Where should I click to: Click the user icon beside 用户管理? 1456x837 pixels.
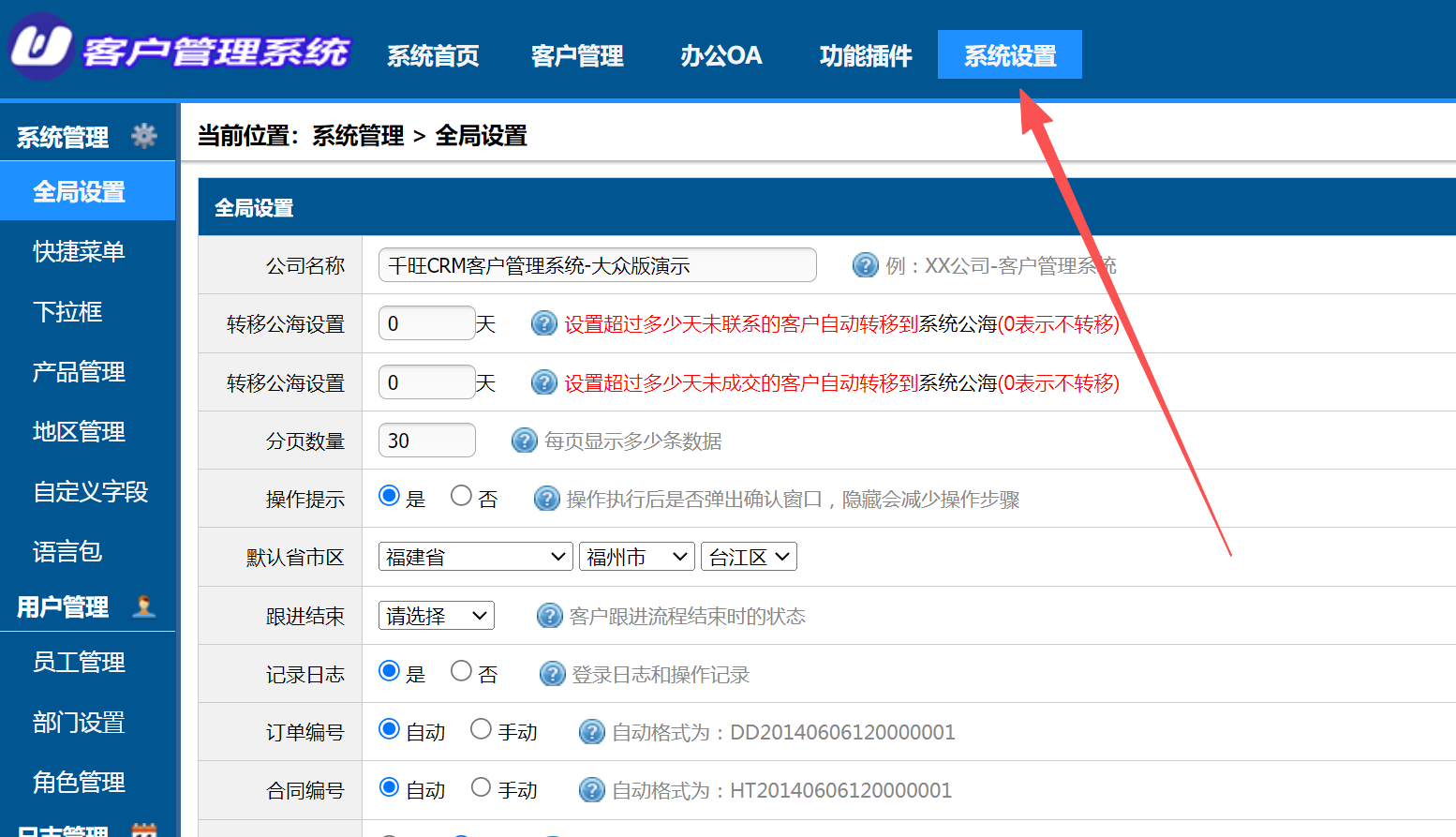click(x=144, y=606)
